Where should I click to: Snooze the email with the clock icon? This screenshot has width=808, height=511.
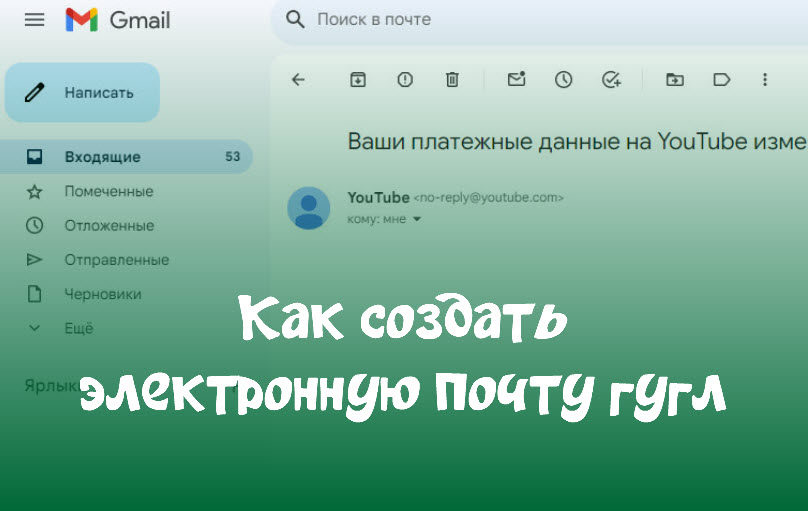(563, 80)
